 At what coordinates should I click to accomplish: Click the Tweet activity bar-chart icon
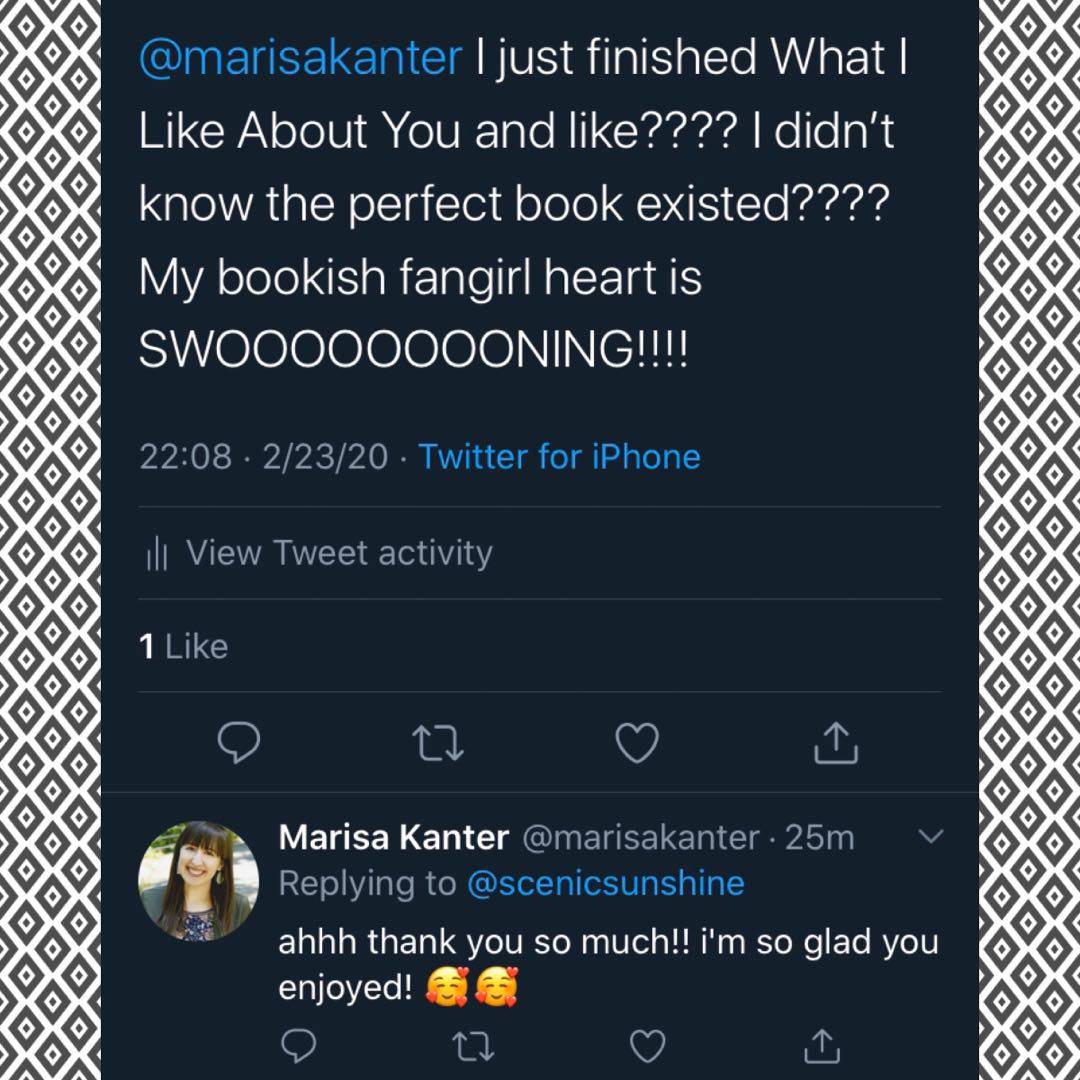pos(157,554)
